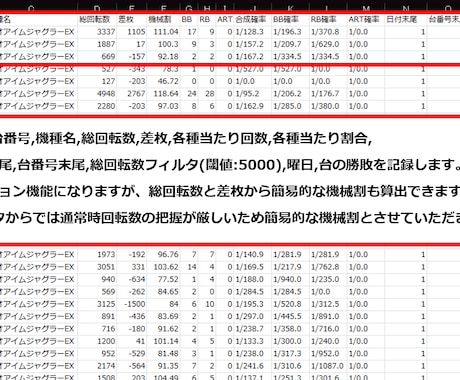Select the cell reading 1/940.0
Viewport: 460px width, 380px height.
click(x=290, y=279)
